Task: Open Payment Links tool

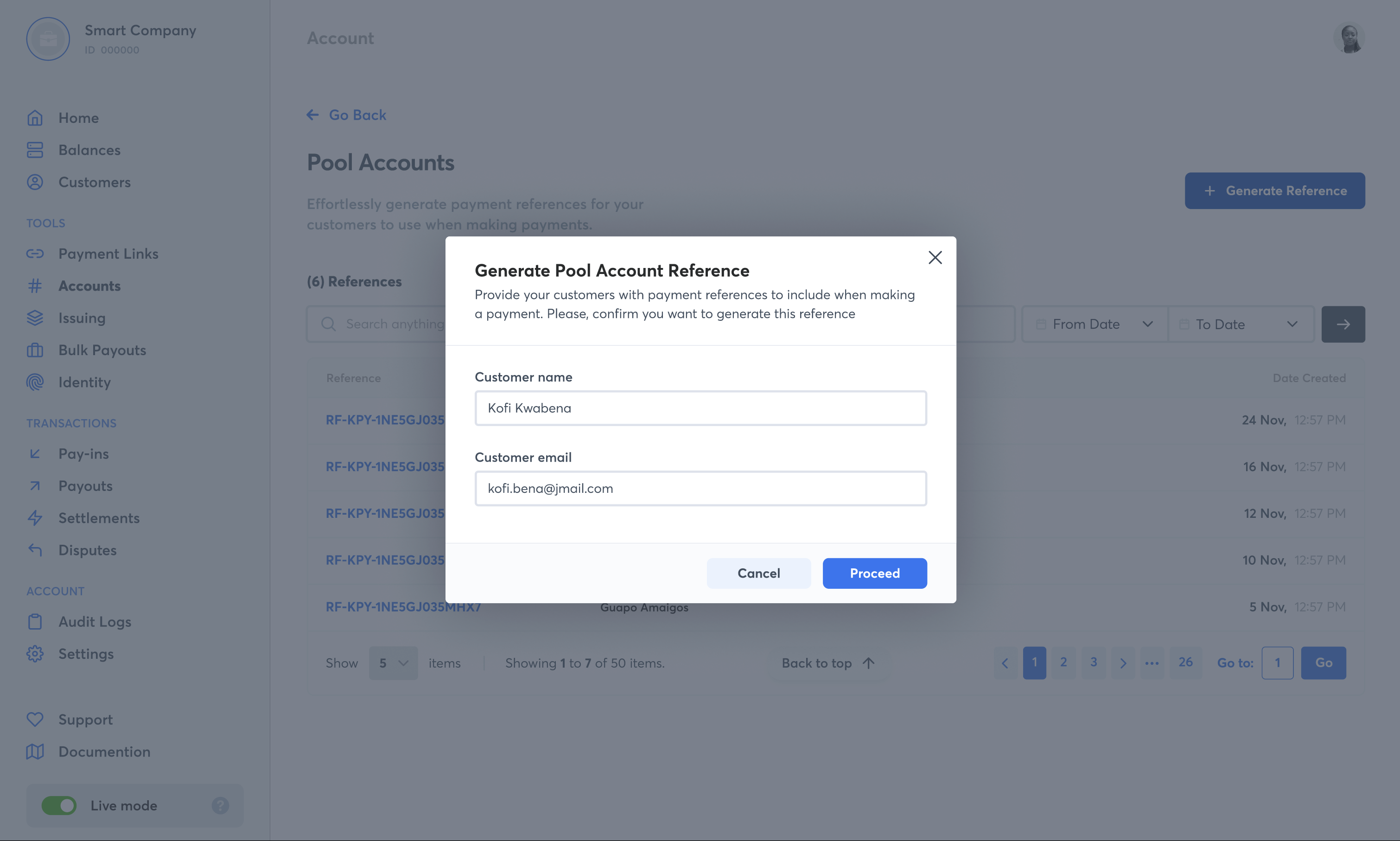Action: tap(108, 254)
